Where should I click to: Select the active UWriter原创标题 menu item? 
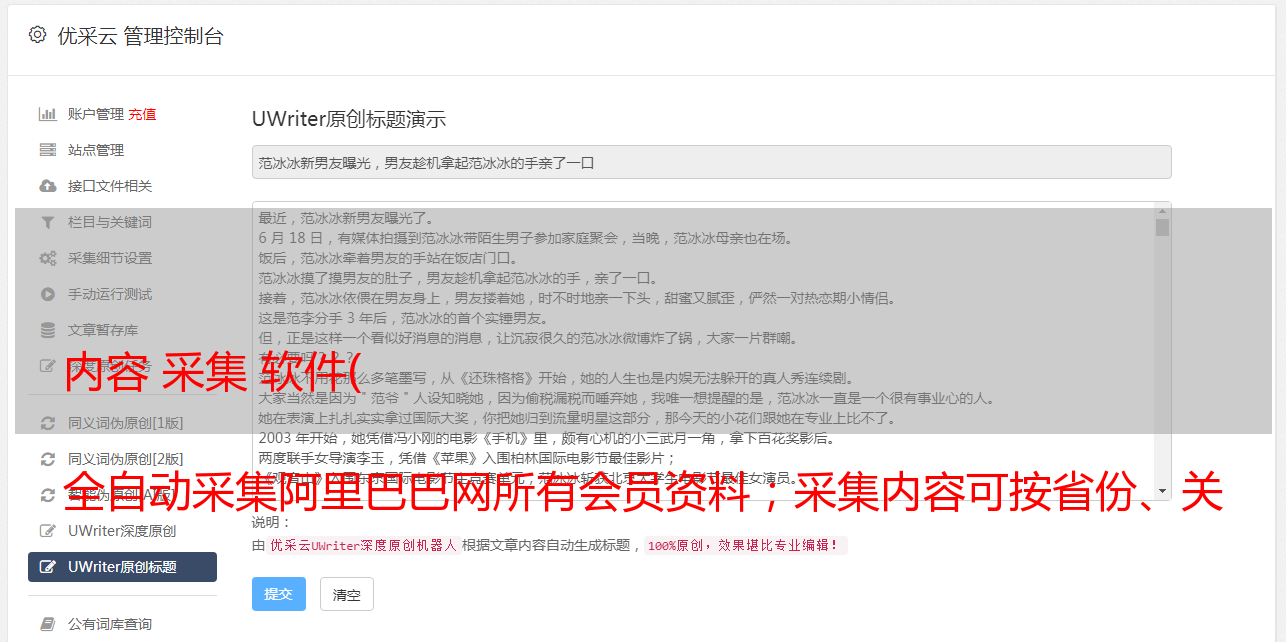(x=122, y=567)
